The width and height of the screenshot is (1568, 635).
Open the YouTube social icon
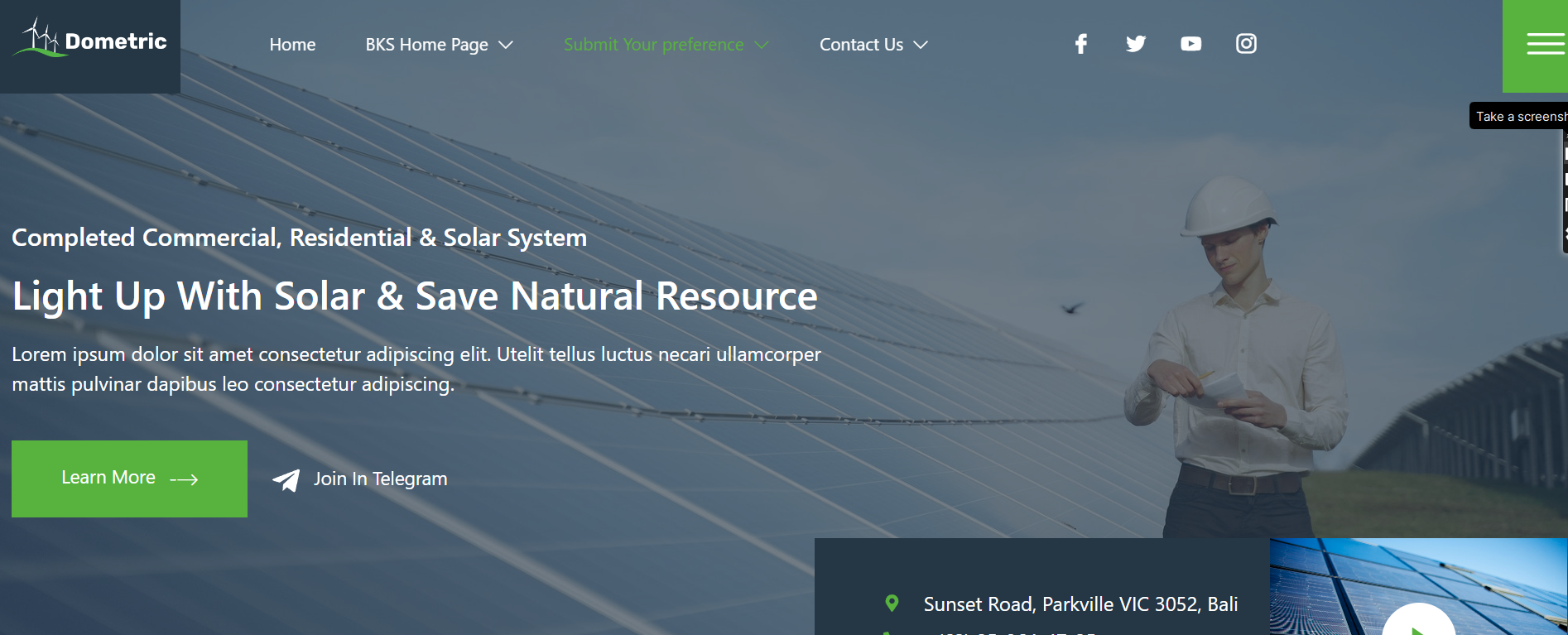click(x=1190, y=44)
